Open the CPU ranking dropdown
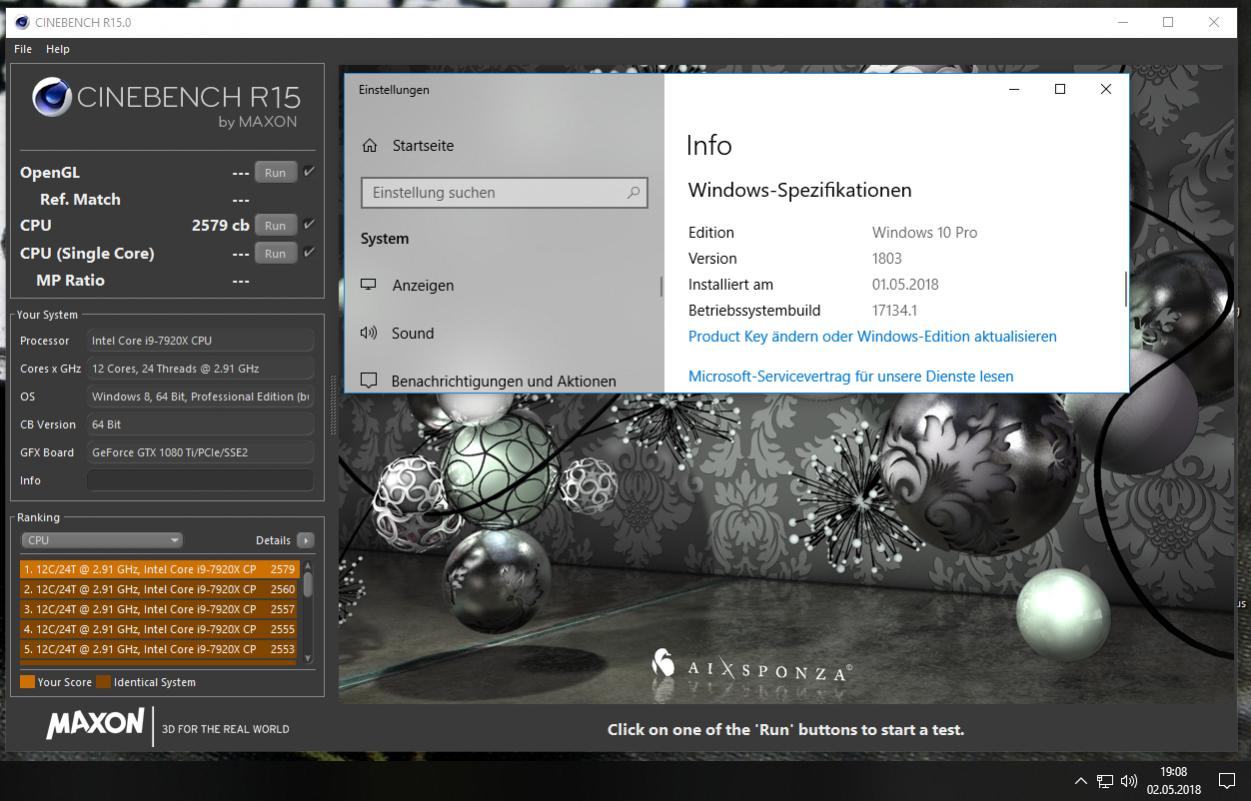Viewport: 1251px width, 801px height. pyautogui.click(x=101, y=540)
